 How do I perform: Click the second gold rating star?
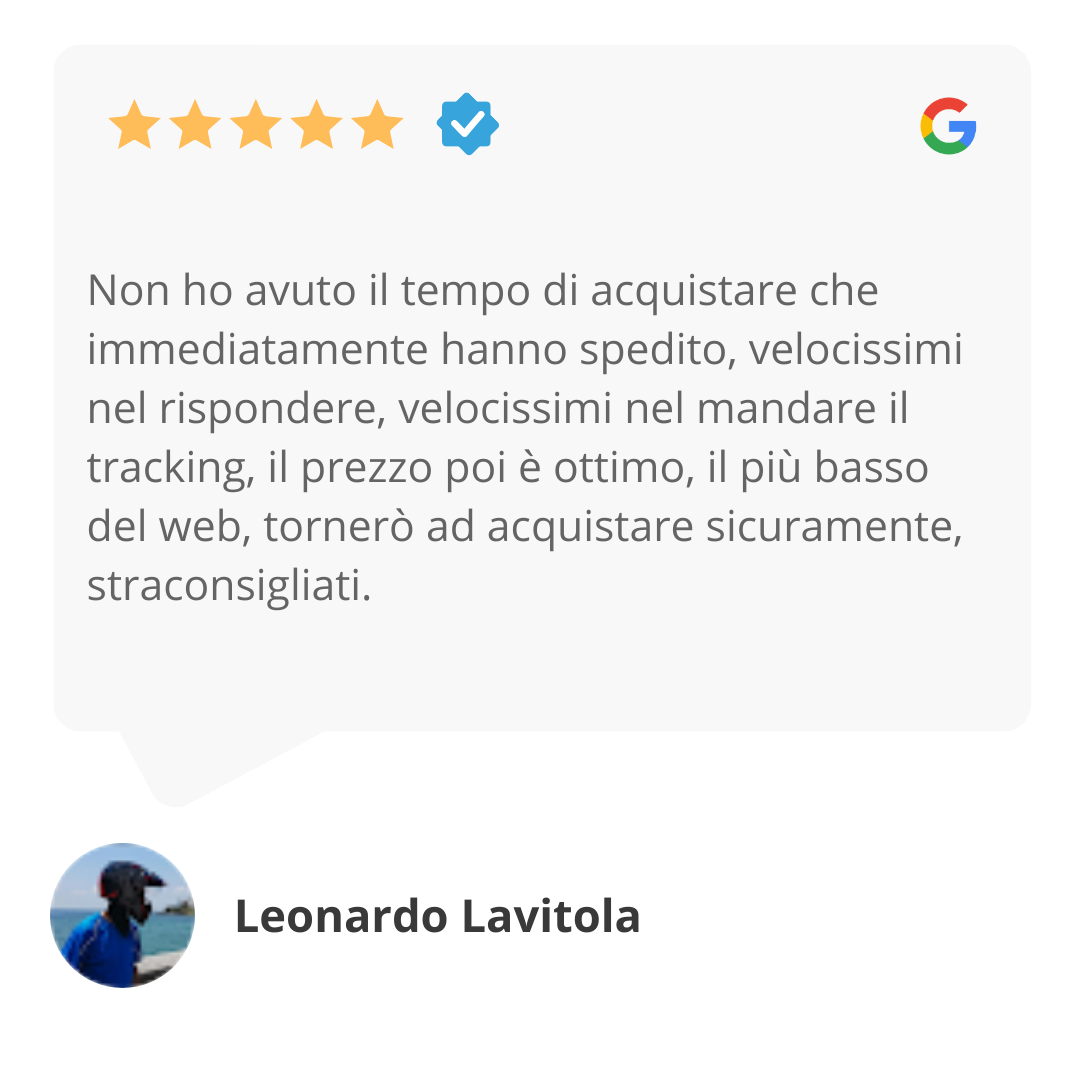pyautogui.click(x=196, y=125)
